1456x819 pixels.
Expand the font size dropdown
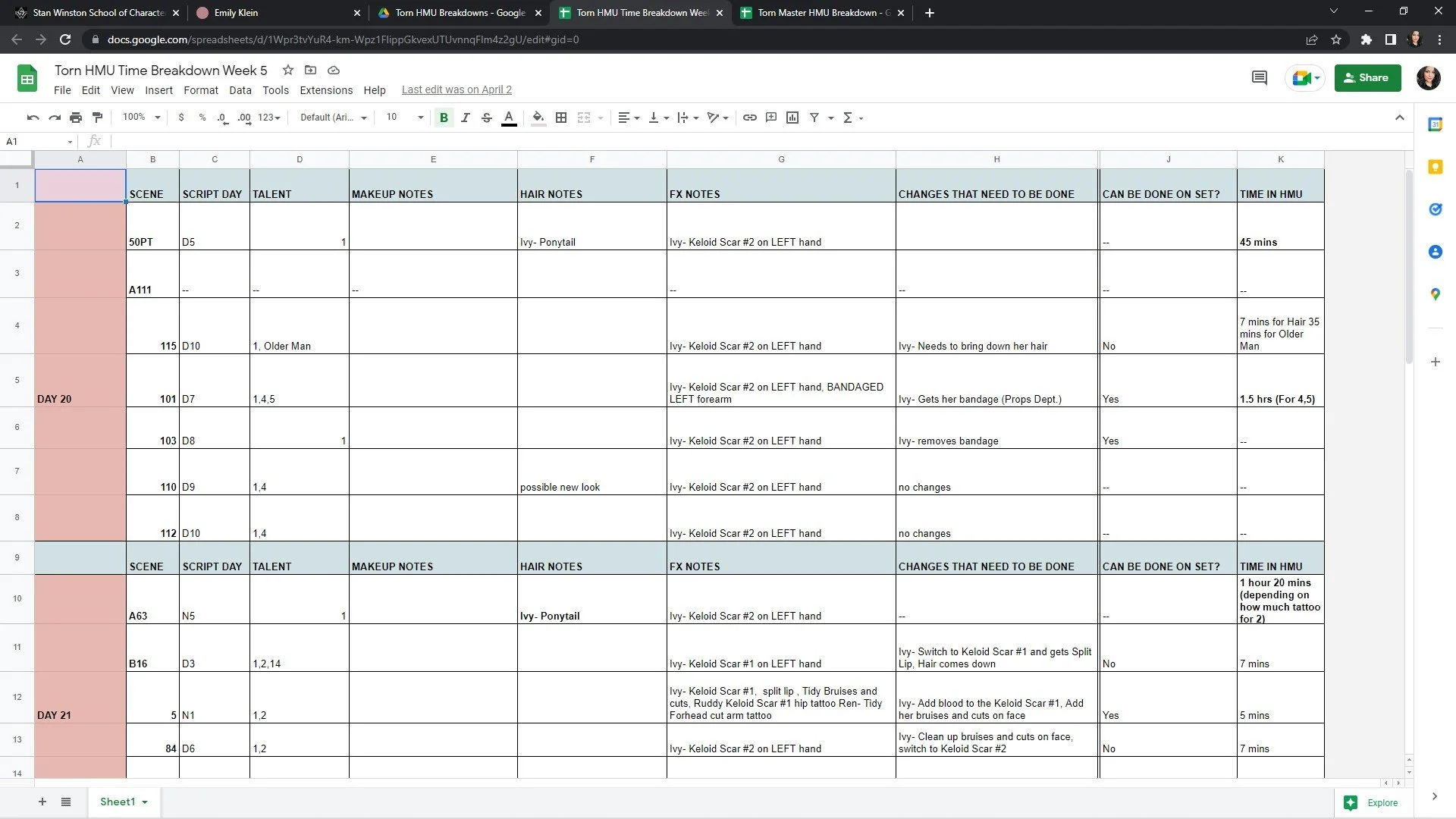pos(420,118)
